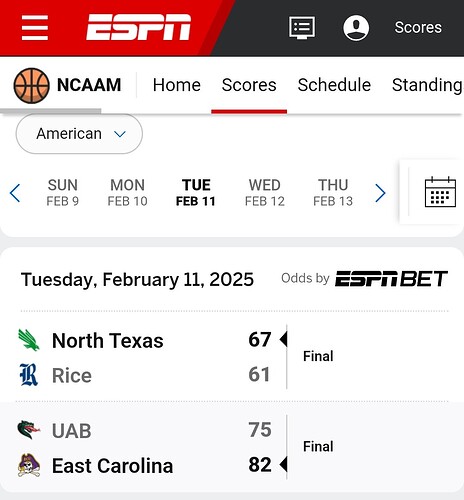Viewport: 464px width, 500px height.
Task: Advance dates with the right arrow
Action: 380,193
